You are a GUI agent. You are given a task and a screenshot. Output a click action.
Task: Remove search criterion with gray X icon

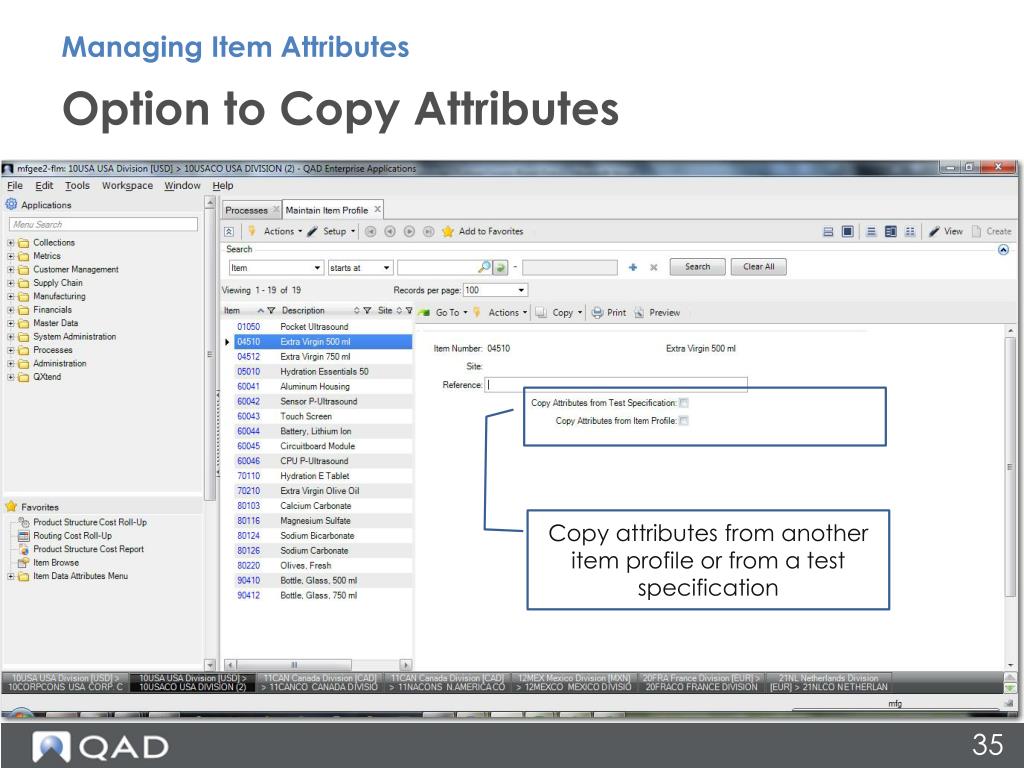click(653, 267)
